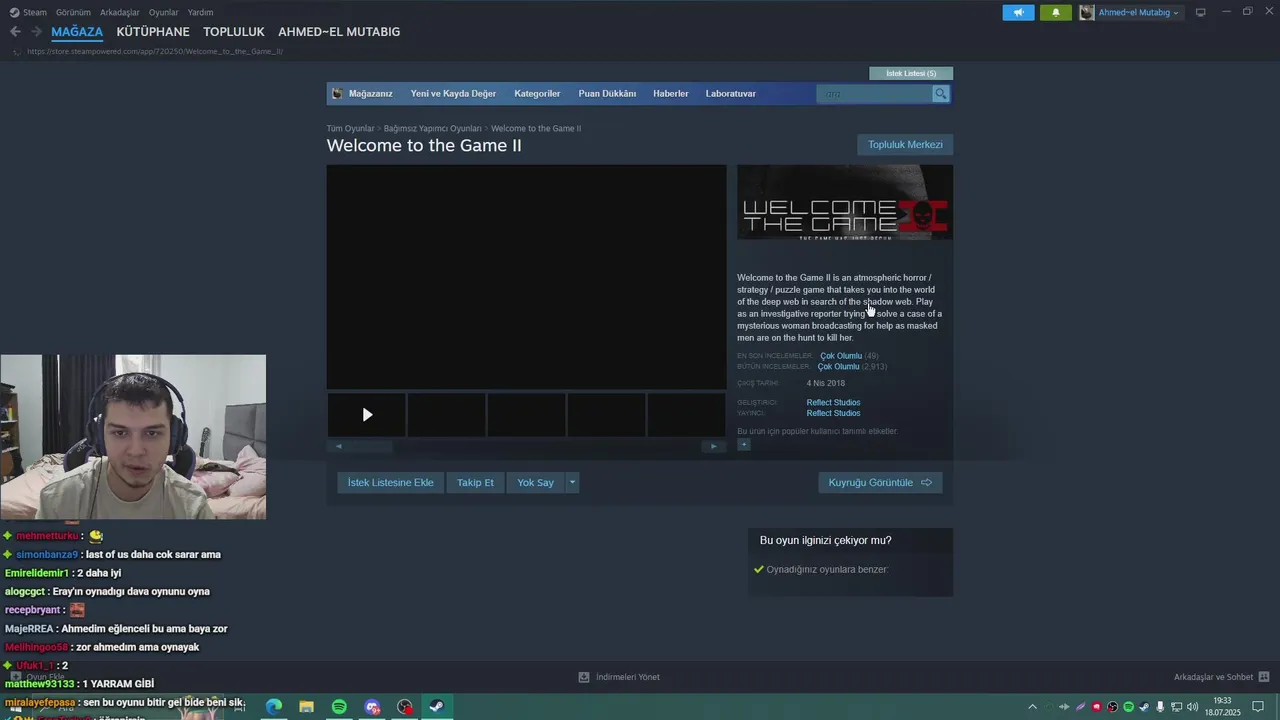1280x720 pixels.
Task: Click the download manager icon beside İndirmeleri Yönet
Action: 584,677
